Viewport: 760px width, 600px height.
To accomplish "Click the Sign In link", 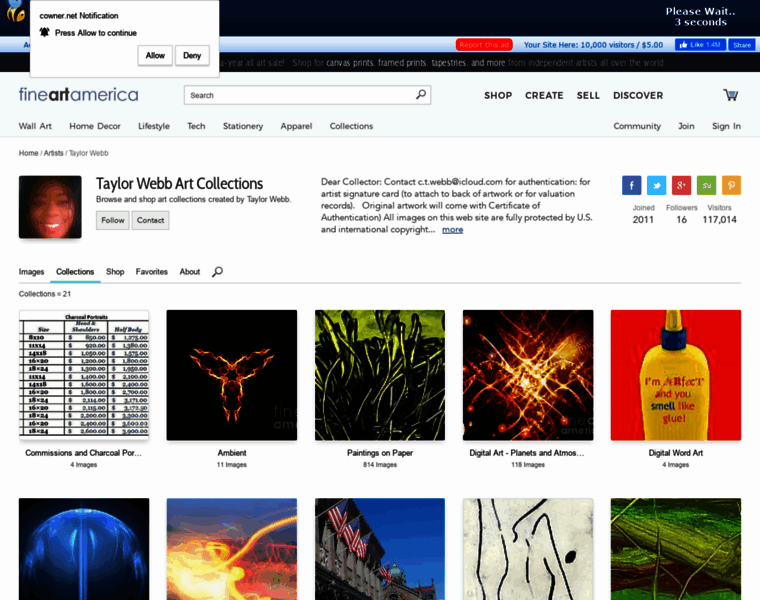I will click(726, 126).
